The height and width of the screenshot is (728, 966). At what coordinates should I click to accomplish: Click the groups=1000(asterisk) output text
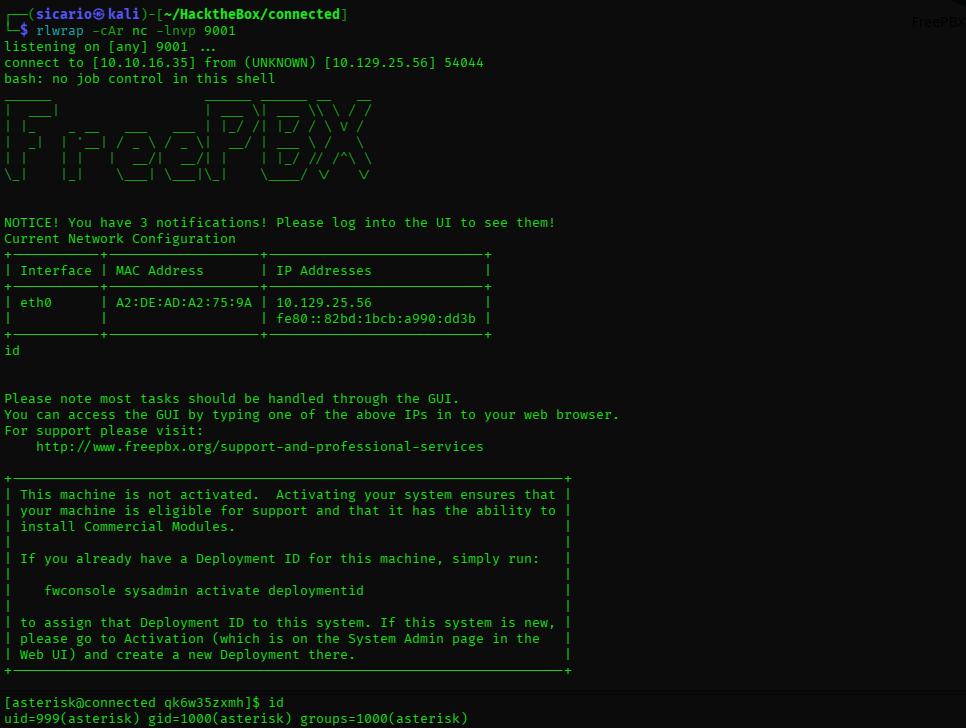[384, 719]
